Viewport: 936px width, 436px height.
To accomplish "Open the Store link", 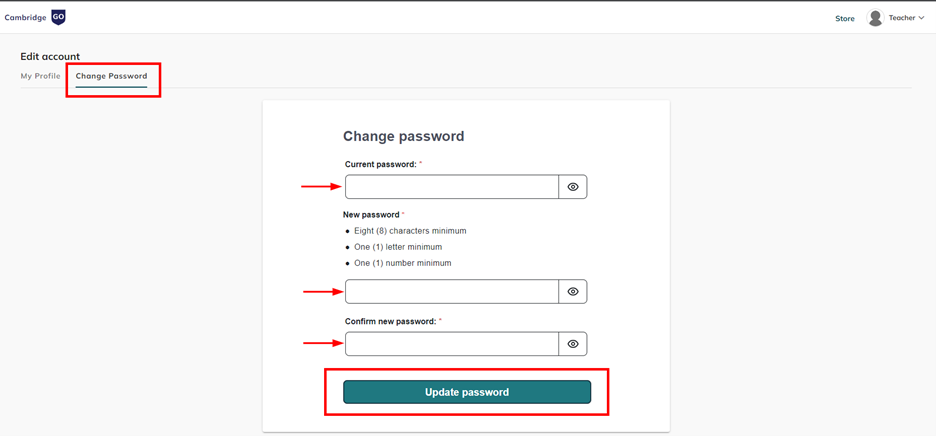I will click(x=845, y=18).
